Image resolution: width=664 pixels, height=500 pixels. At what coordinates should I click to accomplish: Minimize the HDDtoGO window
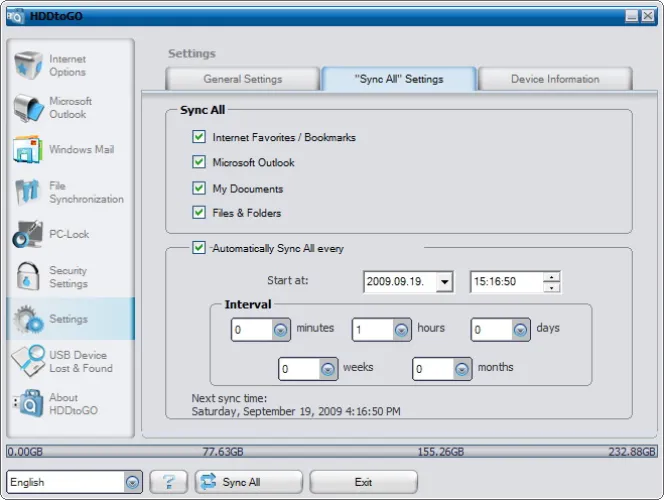(x=632, y=16)
